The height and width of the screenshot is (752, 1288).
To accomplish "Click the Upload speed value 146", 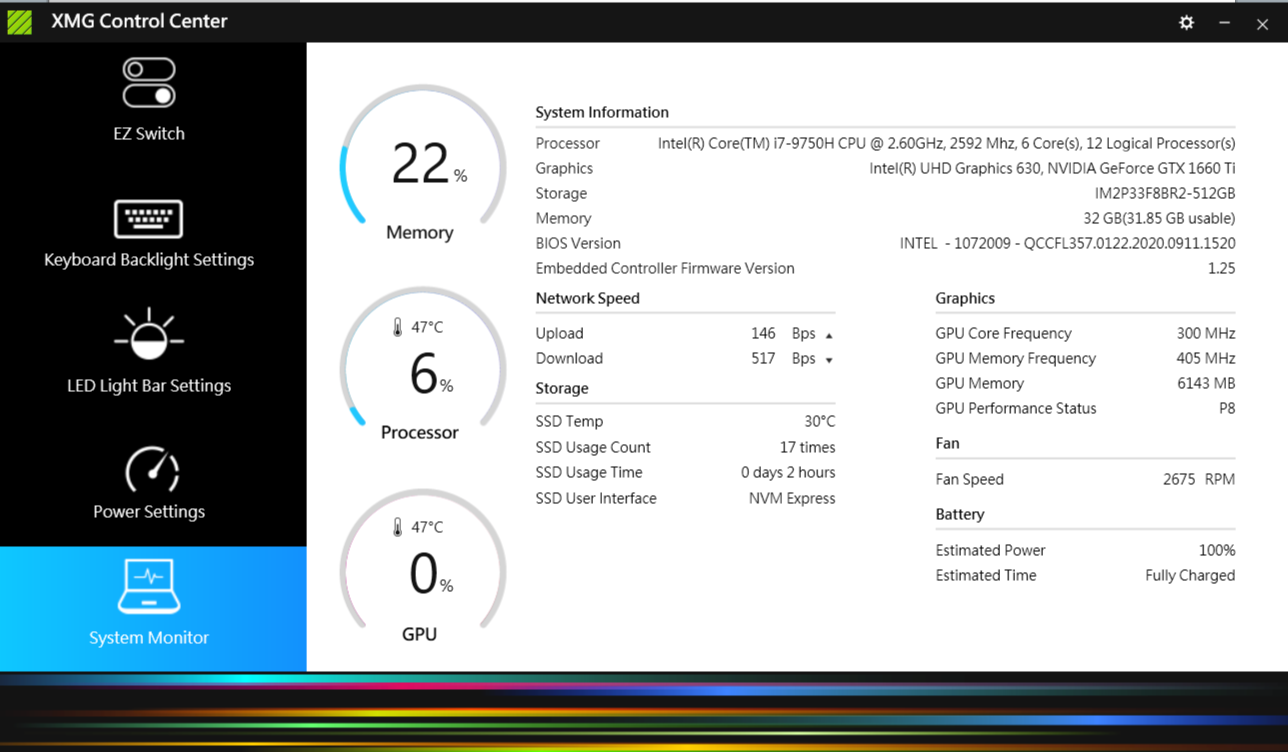I will pyautogui.click(x=763, y=333).
